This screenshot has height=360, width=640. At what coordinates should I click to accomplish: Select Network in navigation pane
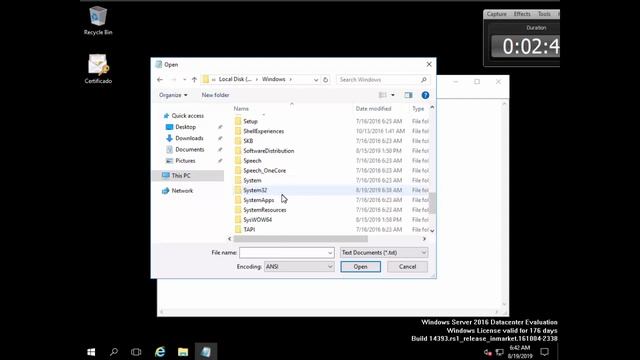coord(182,191)
